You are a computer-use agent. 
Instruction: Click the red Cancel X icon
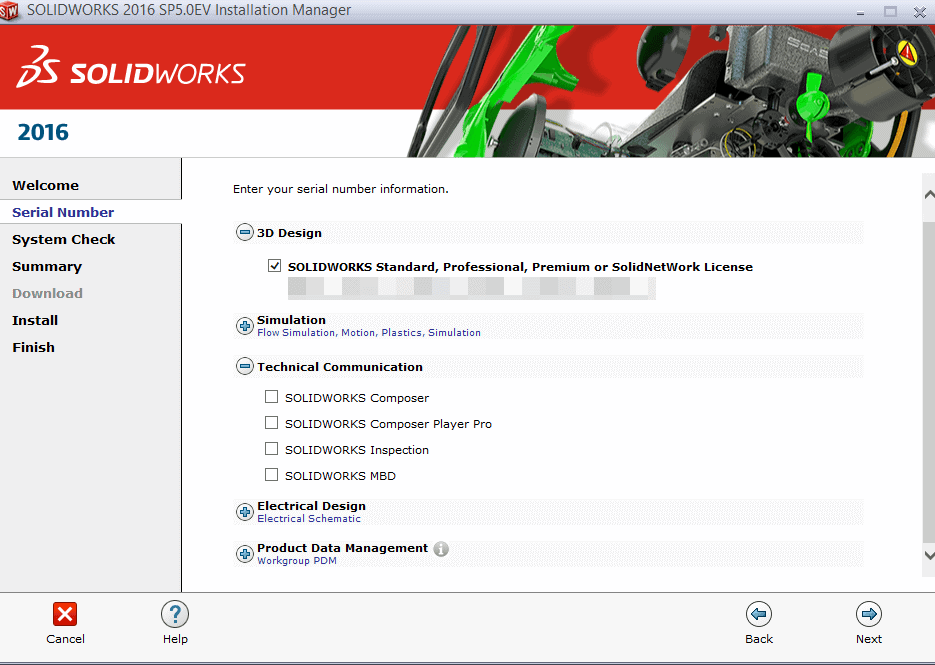point(64,614)
